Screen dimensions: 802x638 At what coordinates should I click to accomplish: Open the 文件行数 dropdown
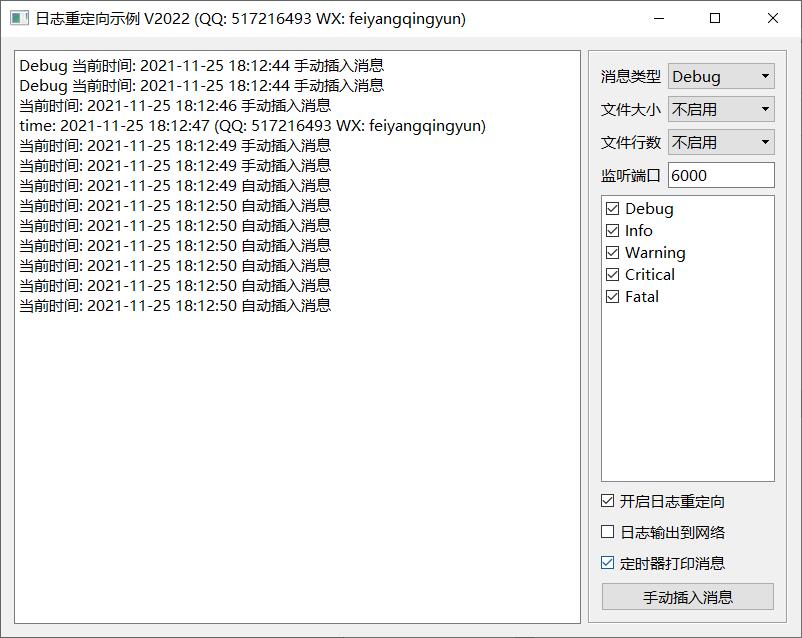pos(720,143)
